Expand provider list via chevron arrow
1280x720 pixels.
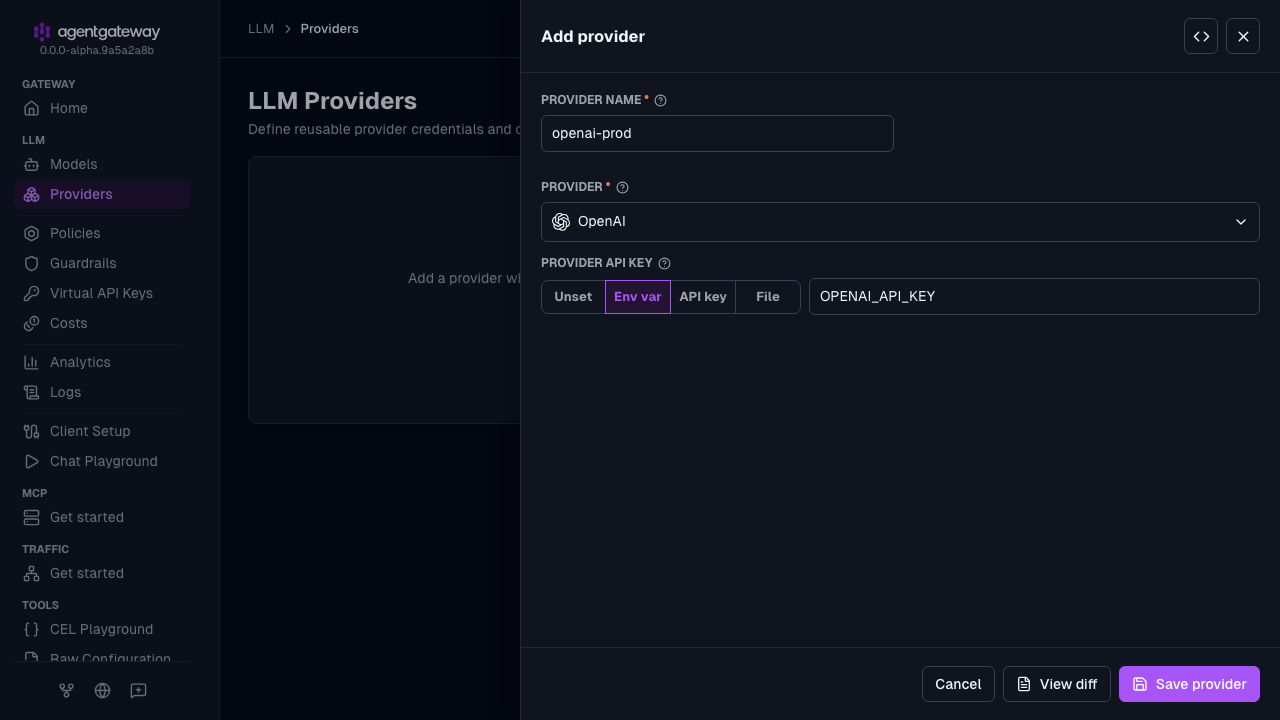click(x=1241, y=222)
